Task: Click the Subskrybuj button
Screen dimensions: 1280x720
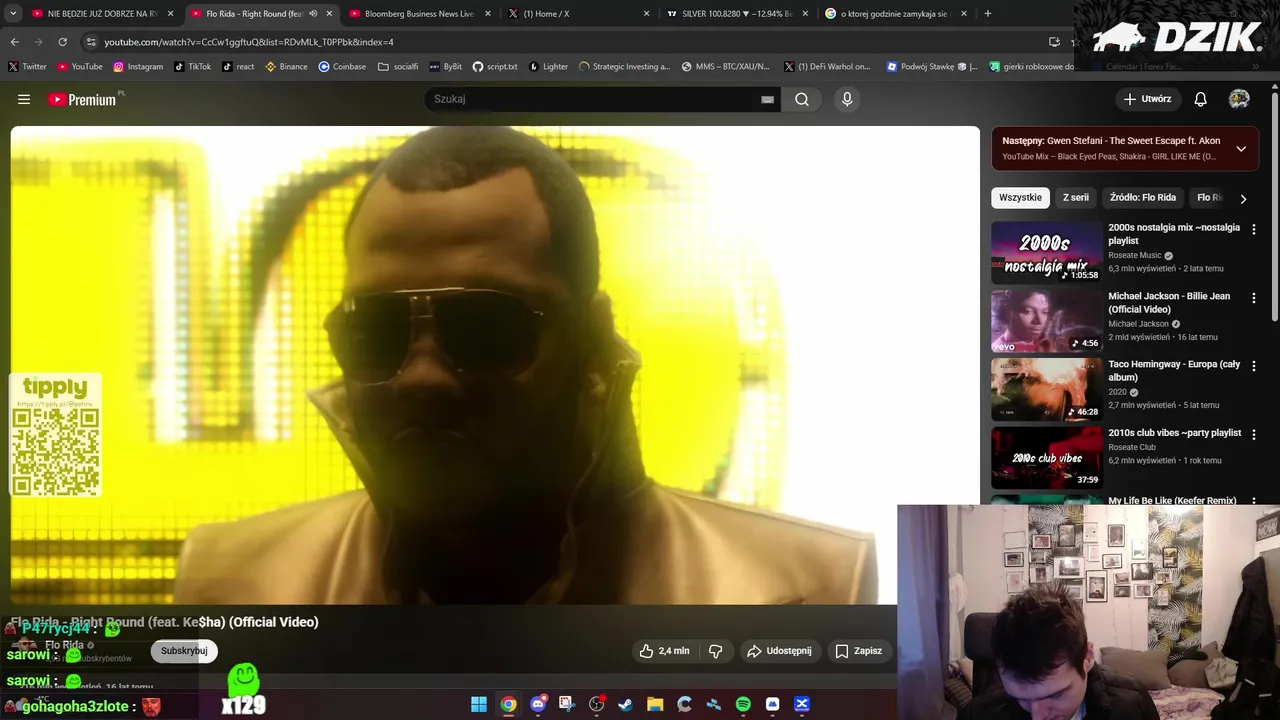Action: pyautogui.click(x=184, y=651)
